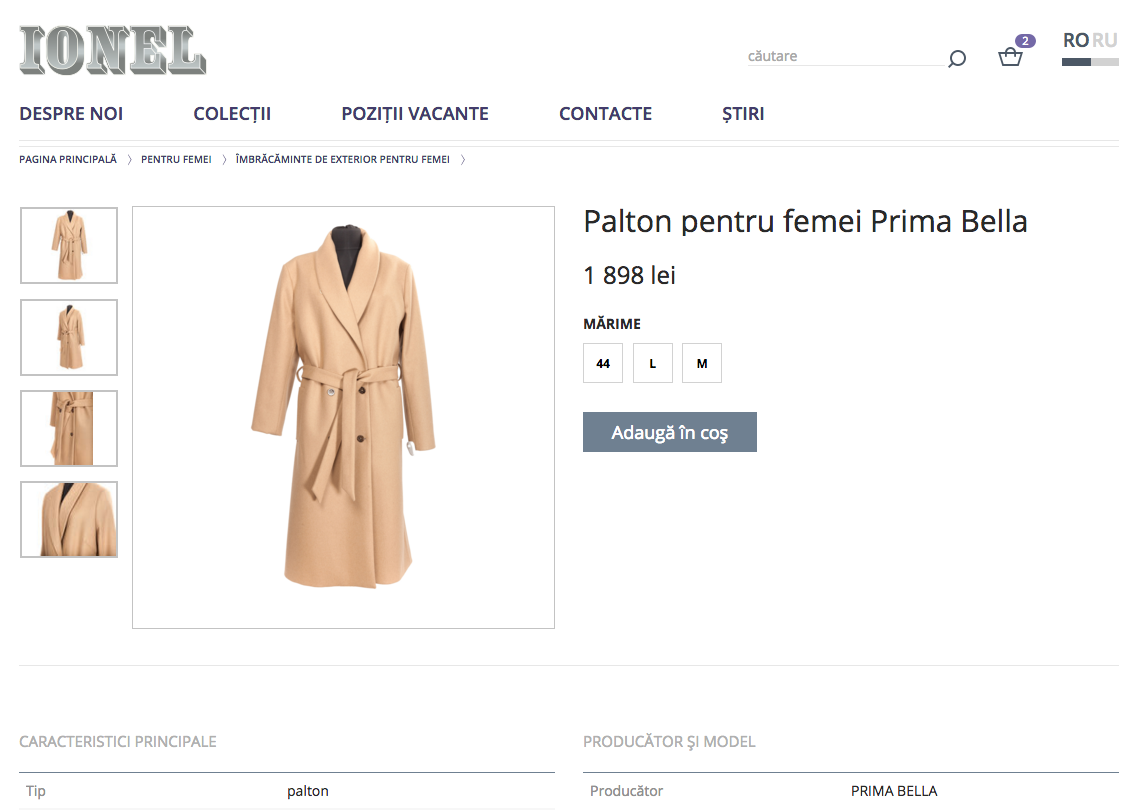Image resolution: width=1142 pixels, height=810 pixels.
Task: Click the căutare search field
Action: [x=845, y=57]
